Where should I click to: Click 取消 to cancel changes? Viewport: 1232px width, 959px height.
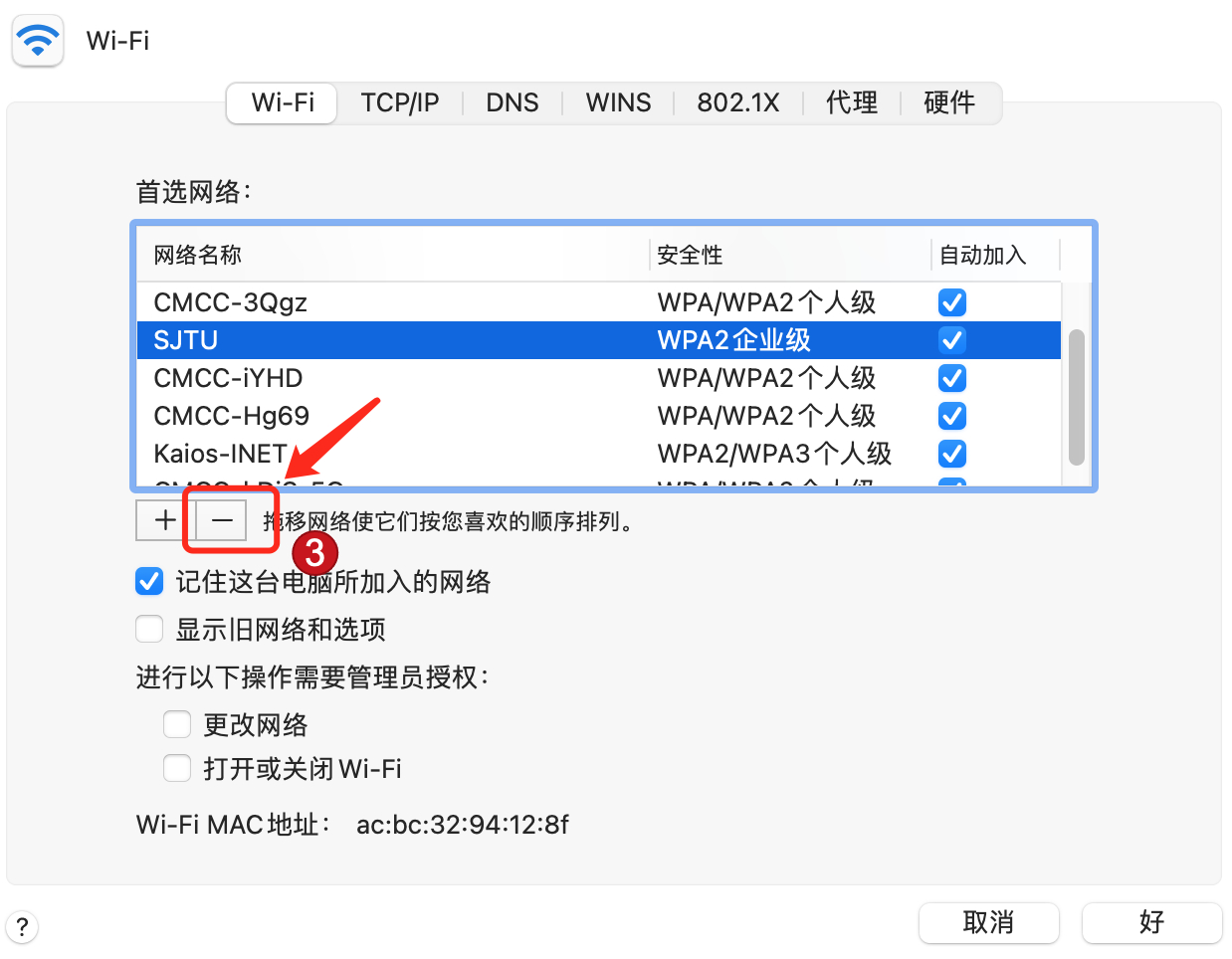pyautogui.click(x=989, y=923)
